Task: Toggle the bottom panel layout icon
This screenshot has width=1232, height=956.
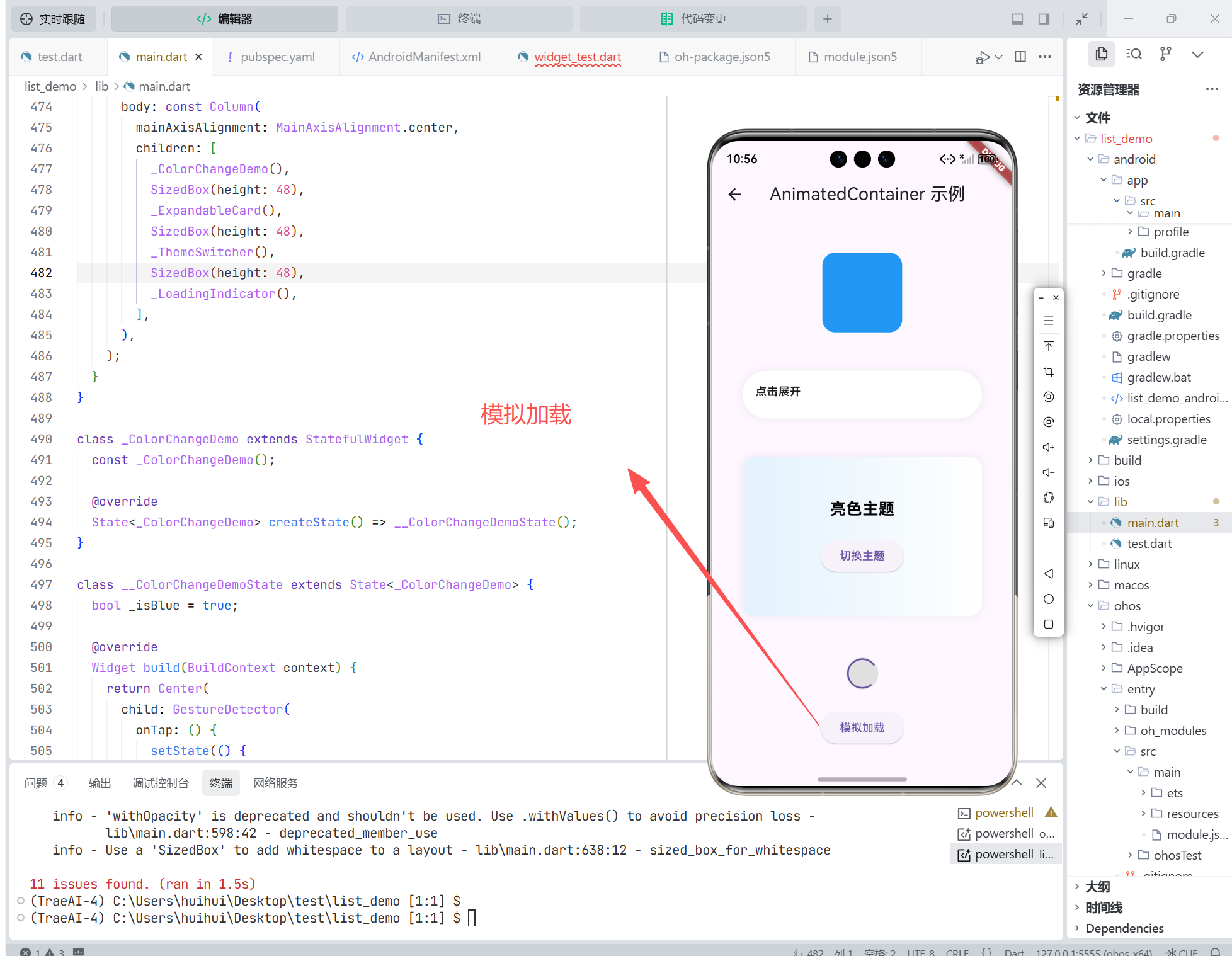Action: tap(1017, 19)
